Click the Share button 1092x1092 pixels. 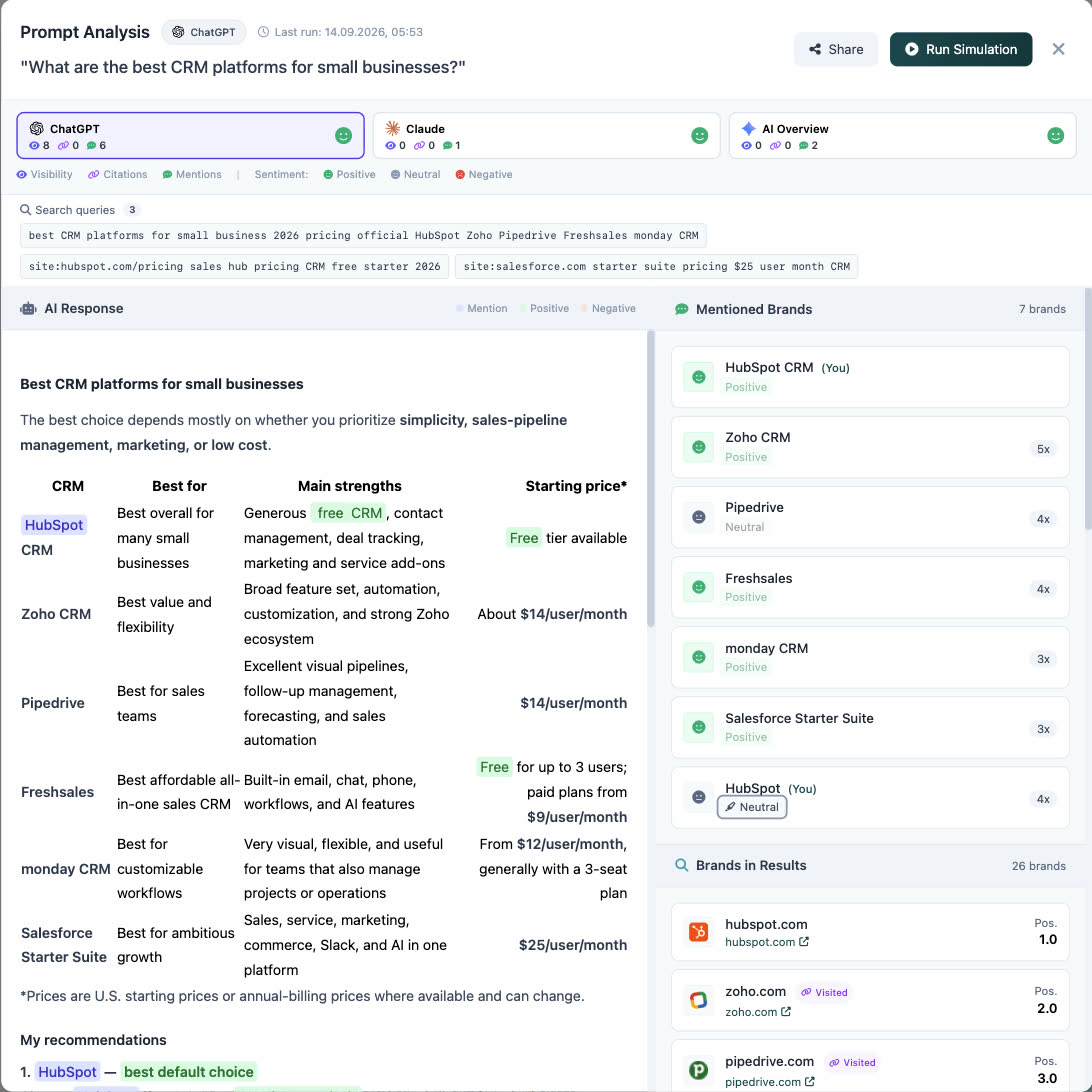click(836, 49)
